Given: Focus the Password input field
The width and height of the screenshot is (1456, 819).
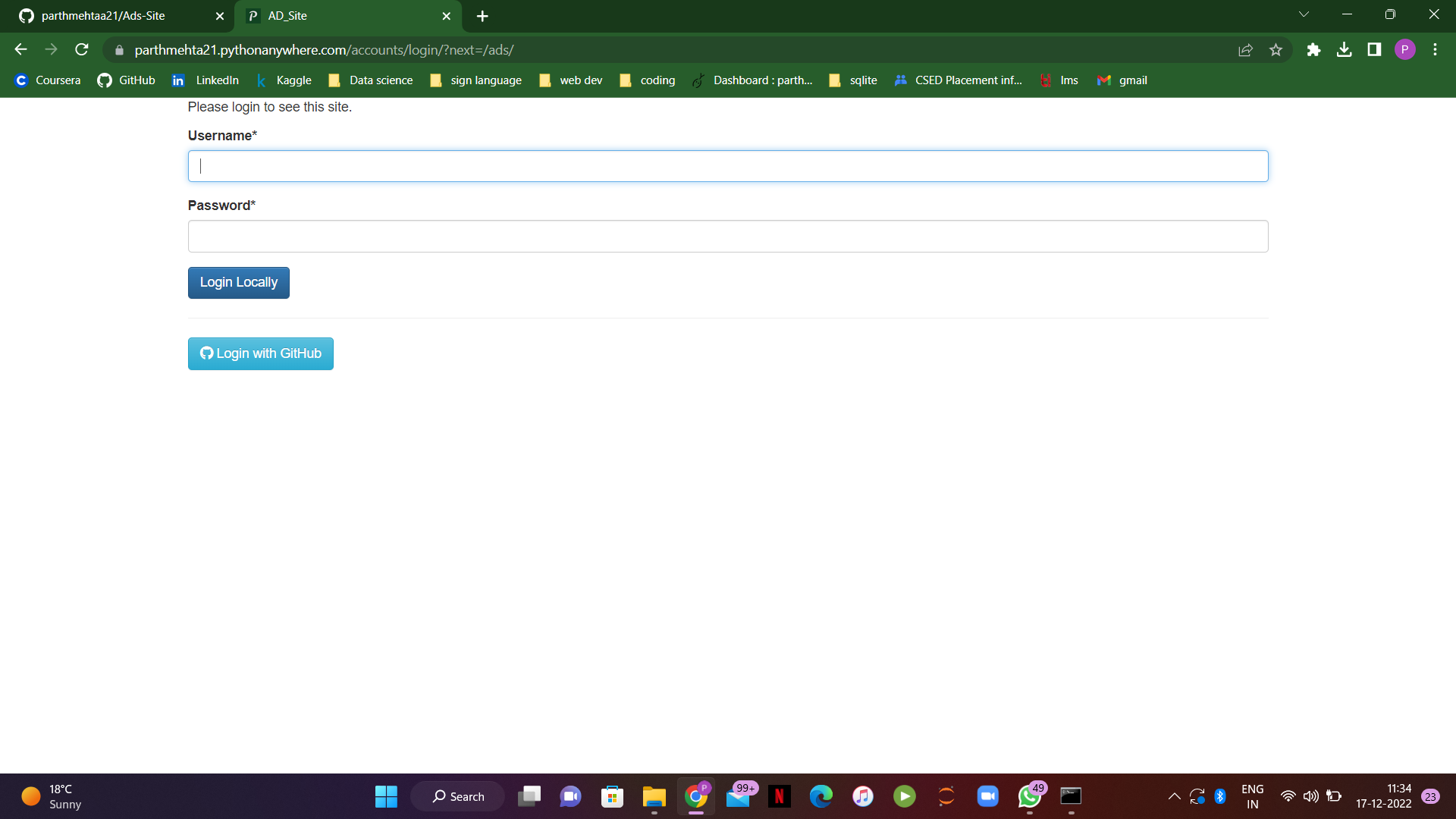Looking at the screenshot, I should (x=728, y=236).
